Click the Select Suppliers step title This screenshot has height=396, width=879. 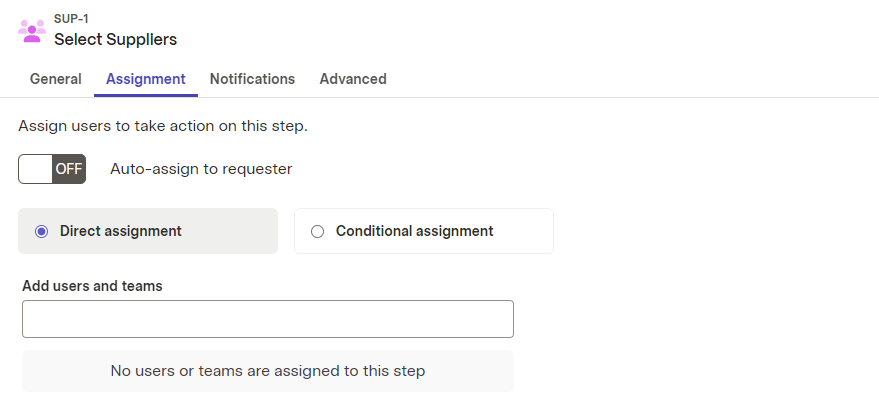115,39
